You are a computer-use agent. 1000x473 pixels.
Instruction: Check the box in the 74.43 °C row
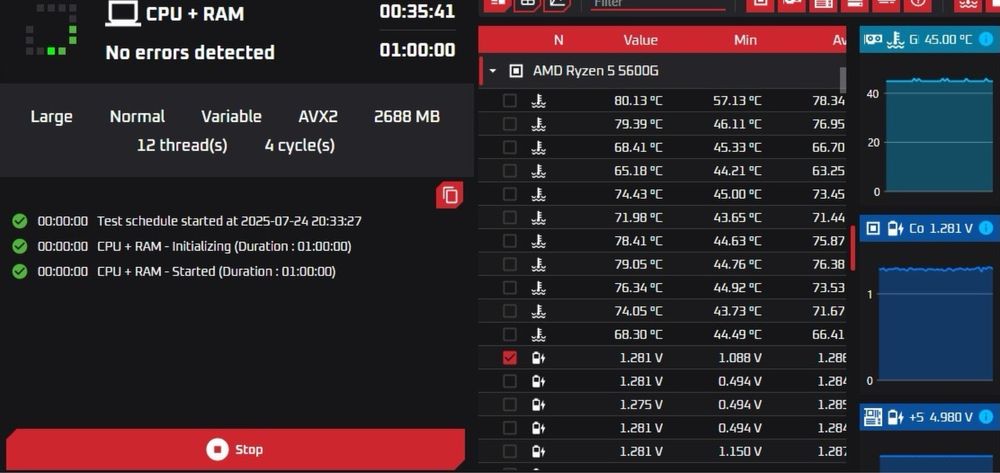click(509, 194)
